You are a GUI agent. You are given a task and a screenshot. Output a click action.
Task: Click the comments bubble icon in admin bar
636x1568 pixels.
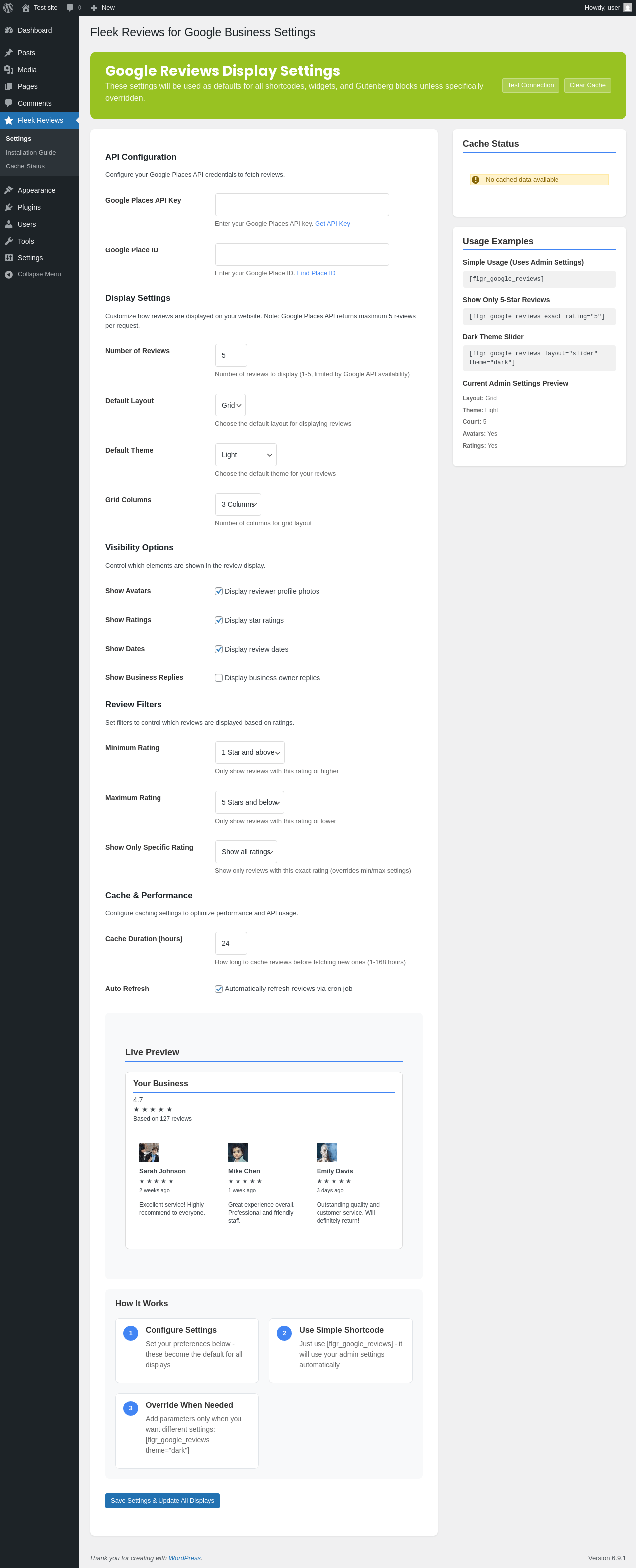(70, 8)
